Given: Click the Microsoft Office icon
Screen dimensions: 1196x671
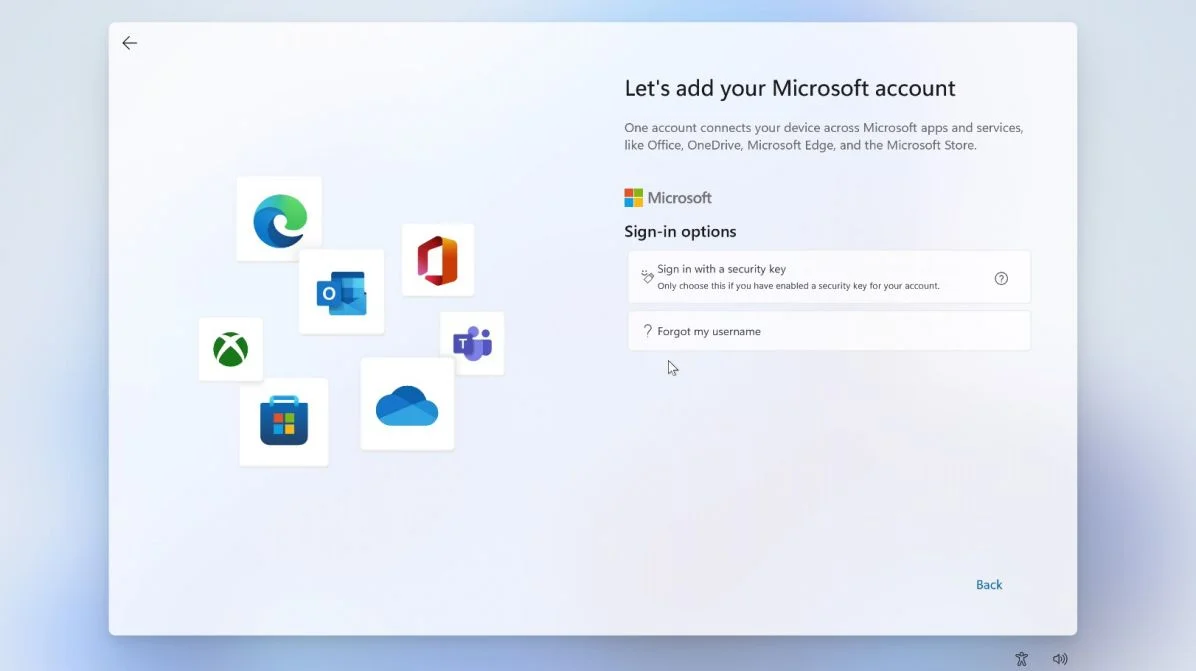Looking at the screenshot, I should tap(438, 259).
